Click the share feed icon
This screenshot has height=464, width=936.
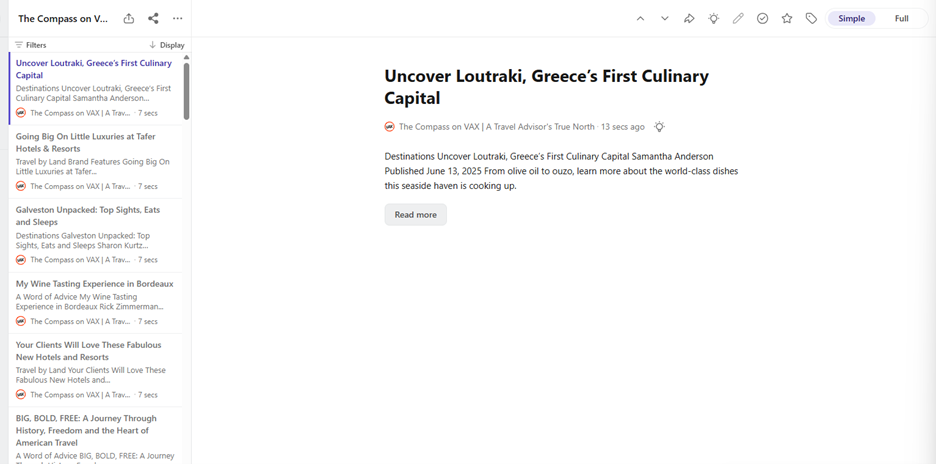point(153,19)
